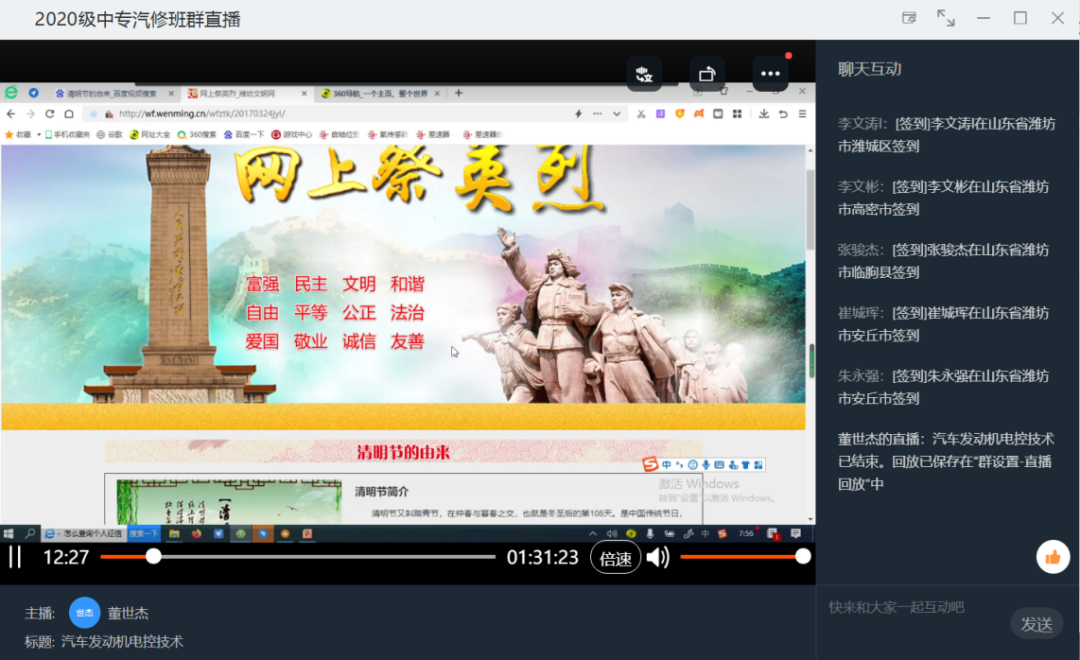Close the 360导航 browser tab
Image resolution: width=1080 pixels, height=660 pixels.
tap(437, 94)
